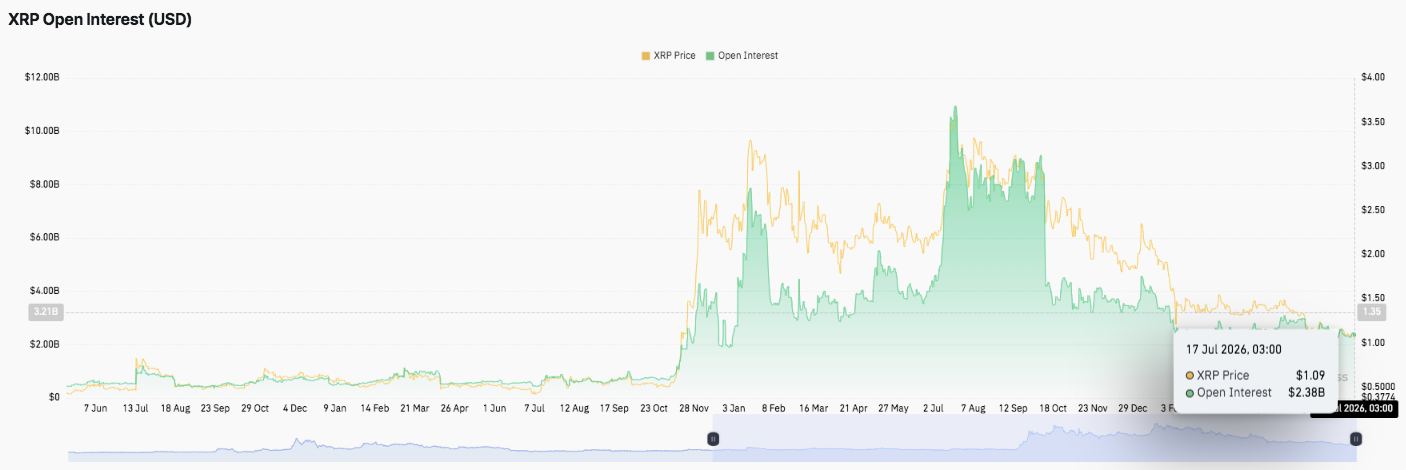Screen dimensions: 1406x470
Task: Click the range navigator mini chart
Action: (711, 440)
